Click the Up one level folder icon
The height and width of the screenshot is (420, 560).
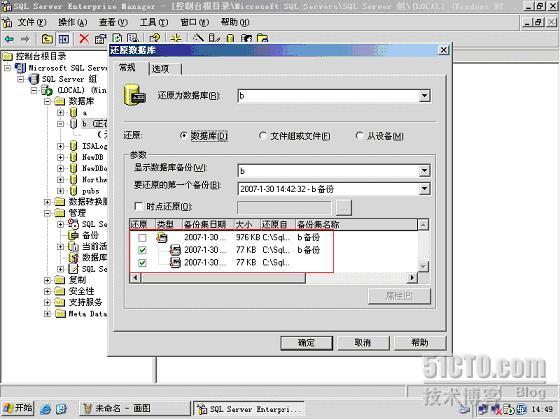47,39
